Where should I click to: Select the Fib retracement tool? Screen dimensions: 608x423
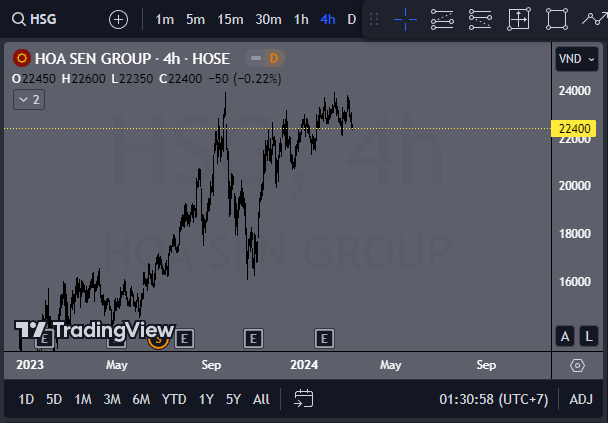(x=480, y=19)
